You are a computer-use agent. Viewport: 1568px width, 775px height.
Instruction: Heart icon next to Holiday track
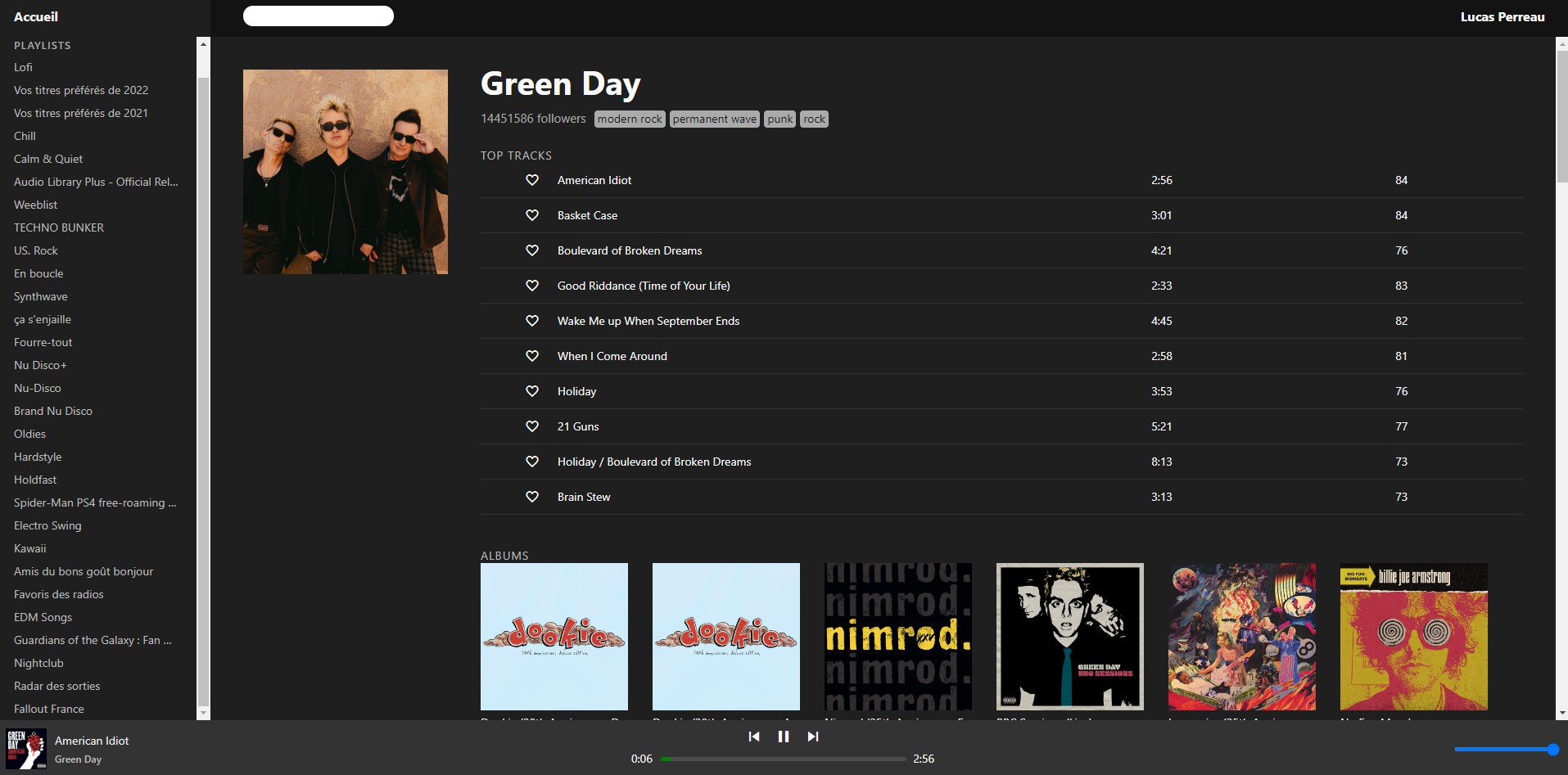click(x=532, y=391)
